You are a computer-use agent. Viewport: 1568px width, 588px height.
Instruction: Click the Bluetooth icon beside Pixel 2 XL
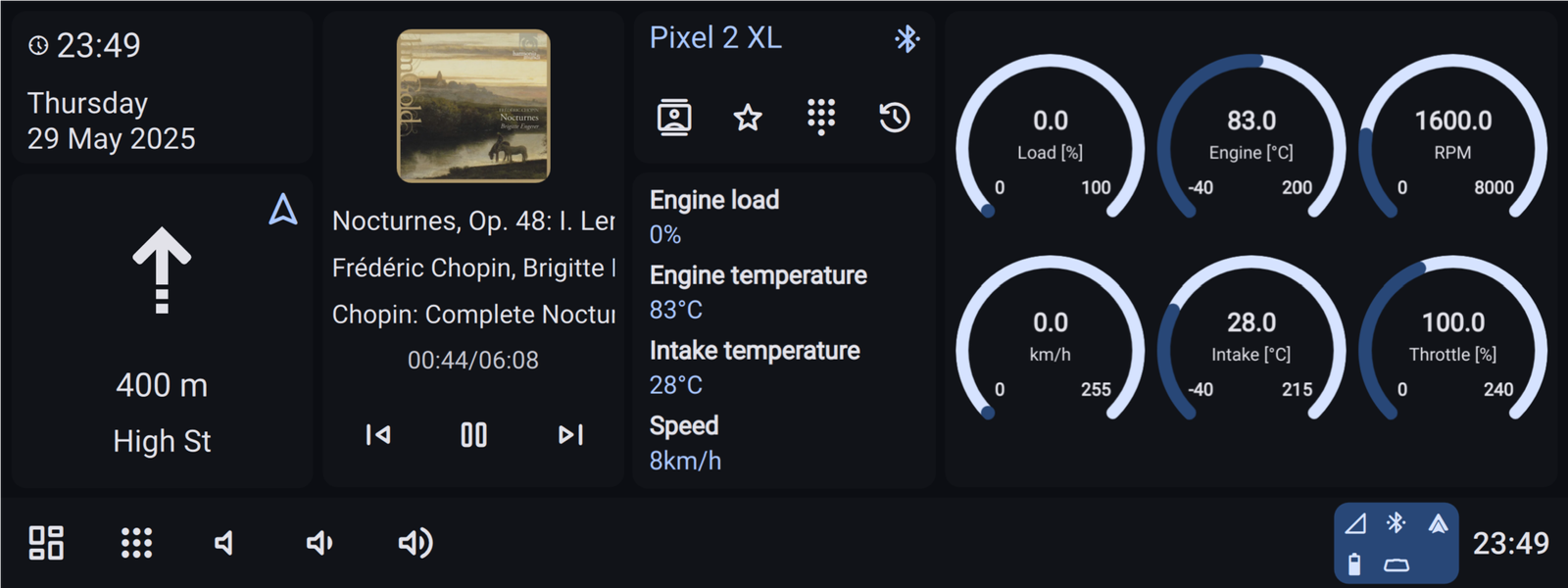(907, 39)
